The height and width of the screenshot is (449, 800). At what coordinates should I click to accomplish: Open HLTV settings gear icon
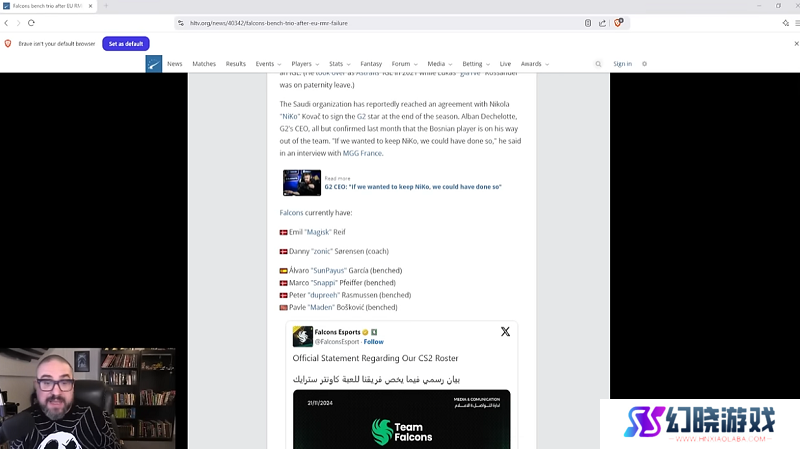point(644,64)
